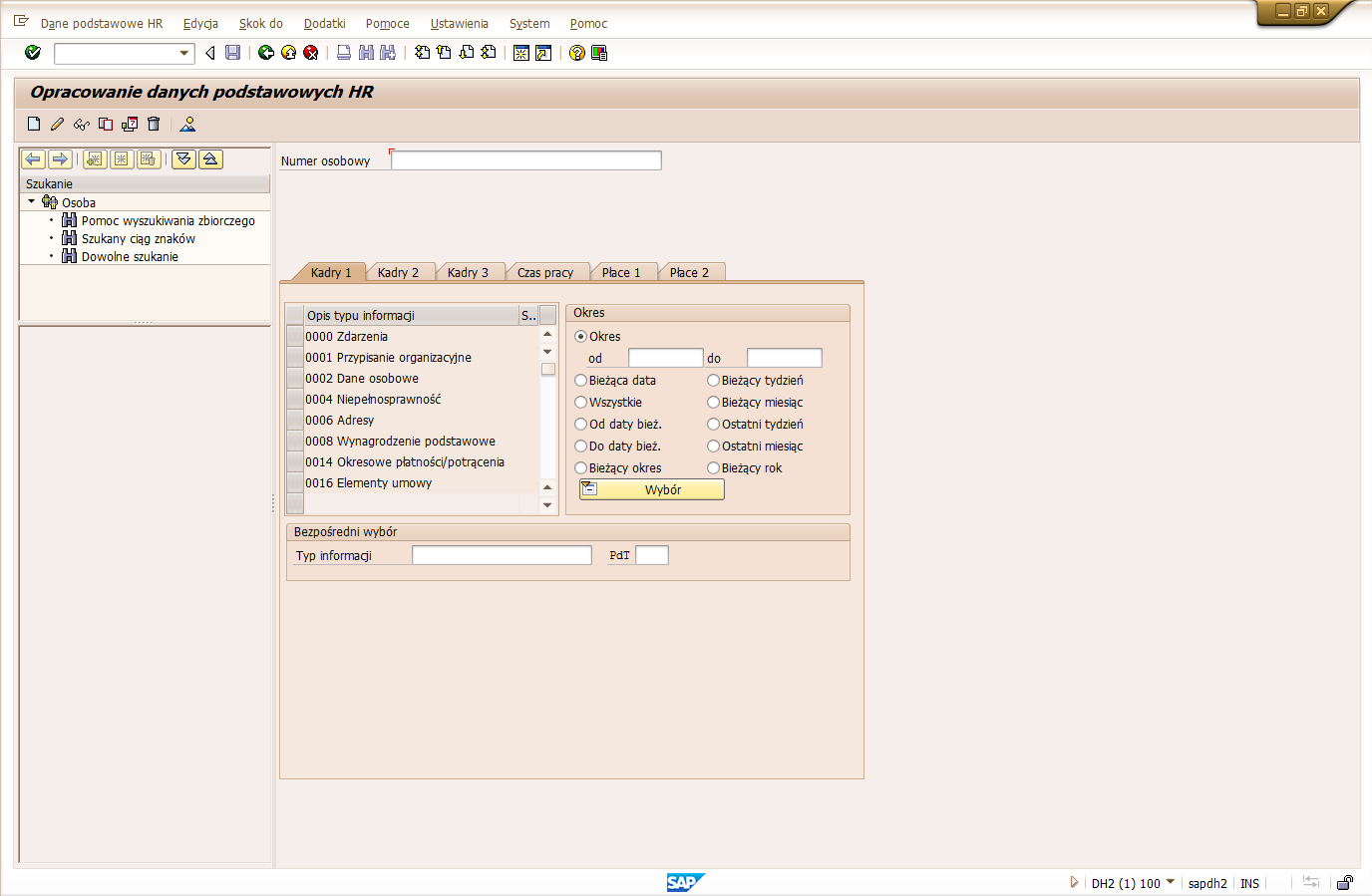Switch to the Czas pracy tab
The image size is (1372, 896).
pos(545,272)
